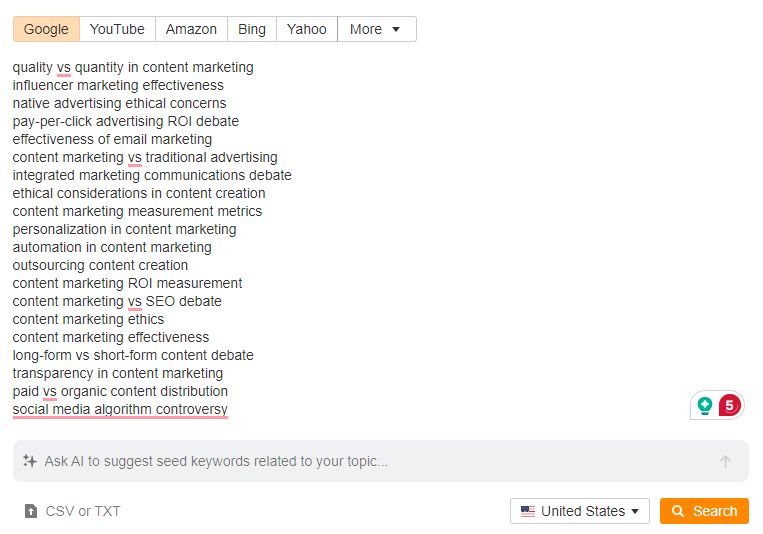Click the 'social media algorithm controversy' keyword line
763x534 pixels.
[120, 409]
